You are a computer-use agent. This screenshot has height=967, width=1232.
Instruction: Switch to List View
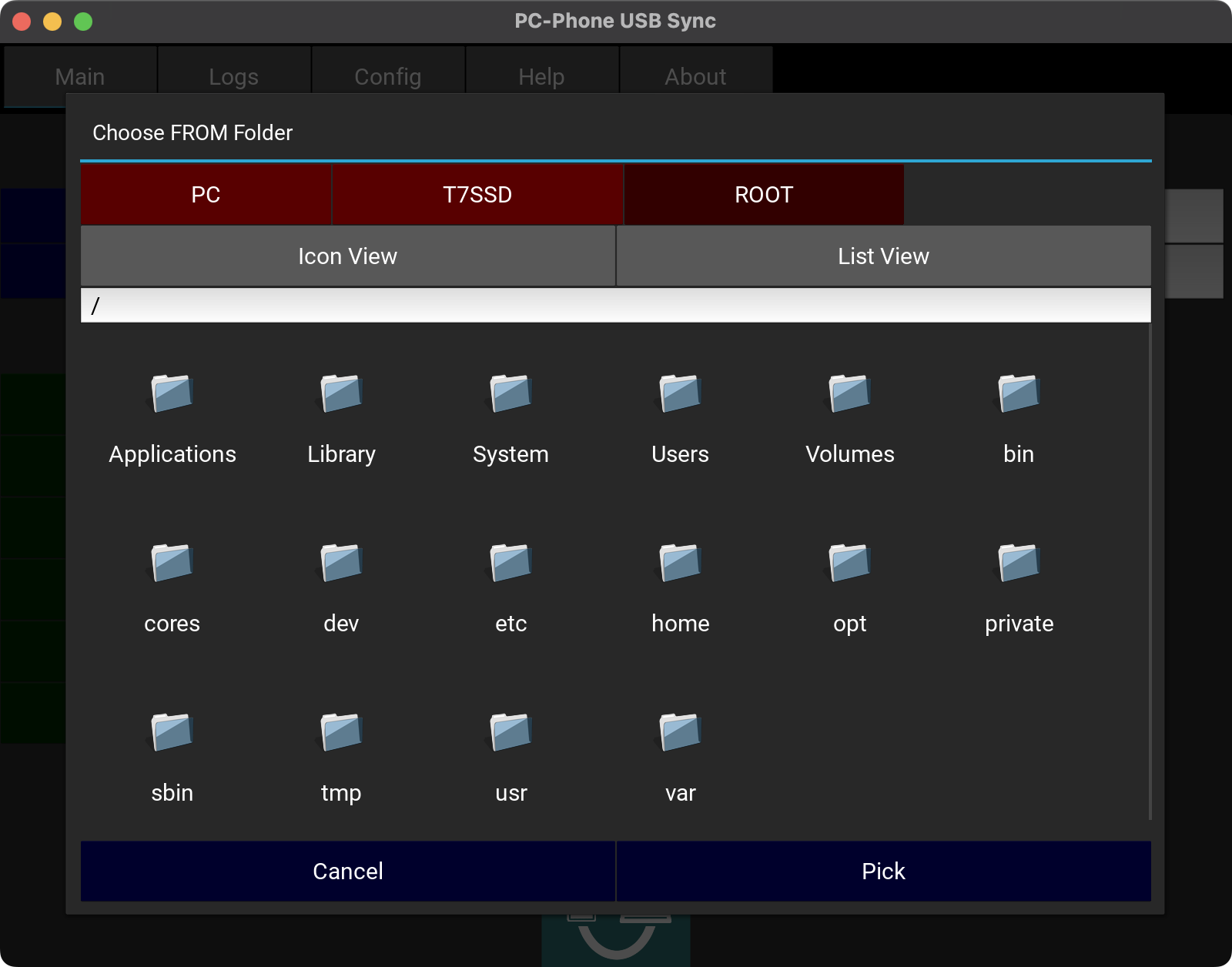point(883,256)
